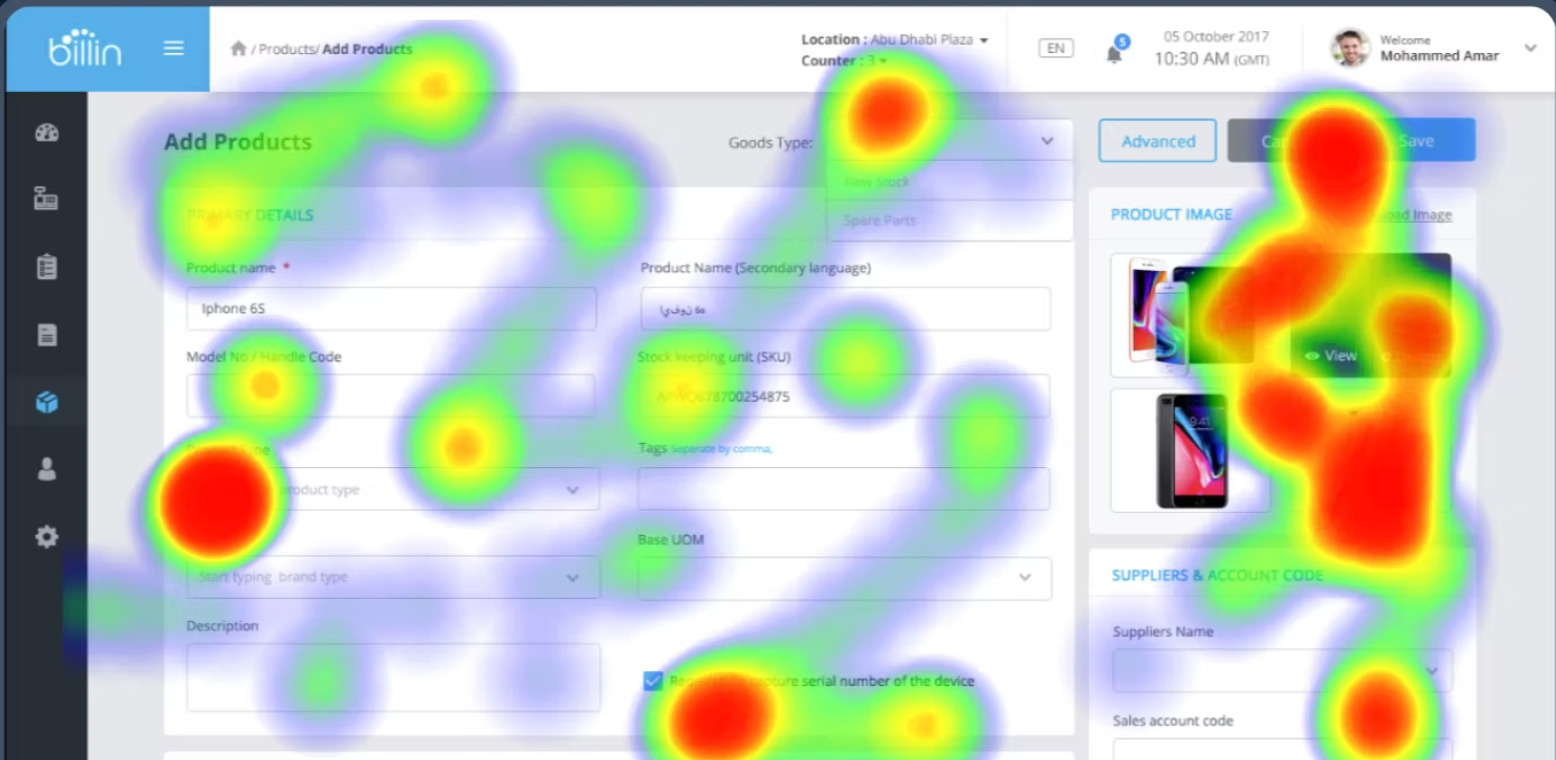Open the user profile sidebar icon
This screenshot has height=760, width=1556.
point(47,470)
